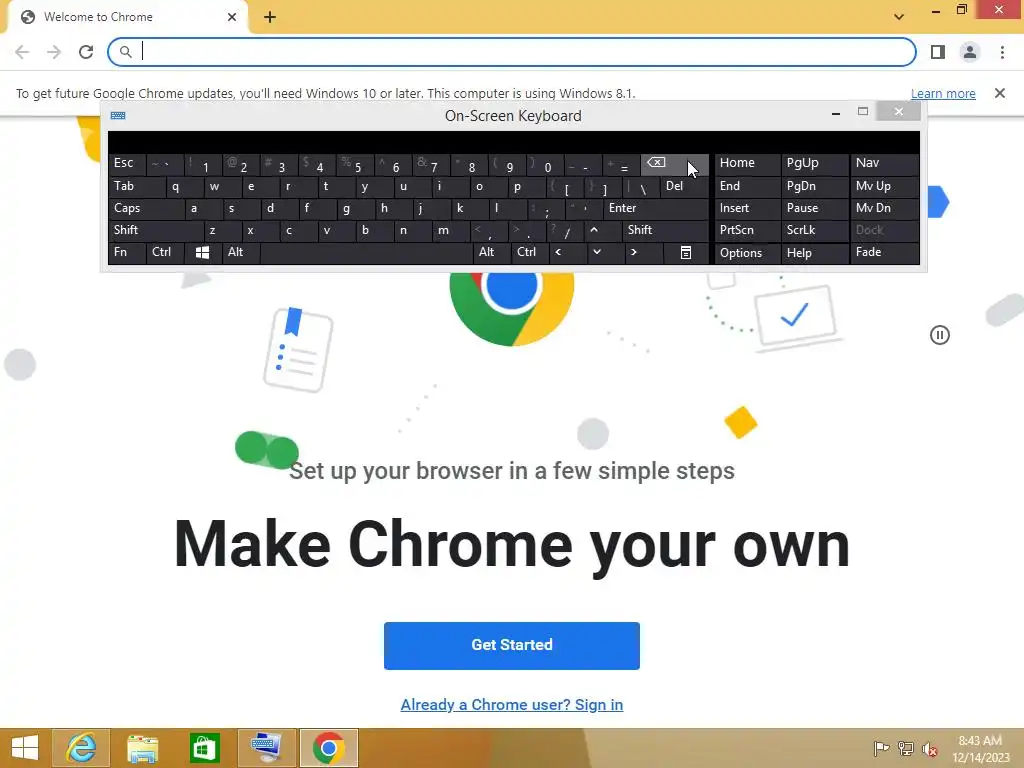This screenshot has width=1024, height=768.
Task: Click the Chrome taskbar icon
Action: [x=328, y=748]
